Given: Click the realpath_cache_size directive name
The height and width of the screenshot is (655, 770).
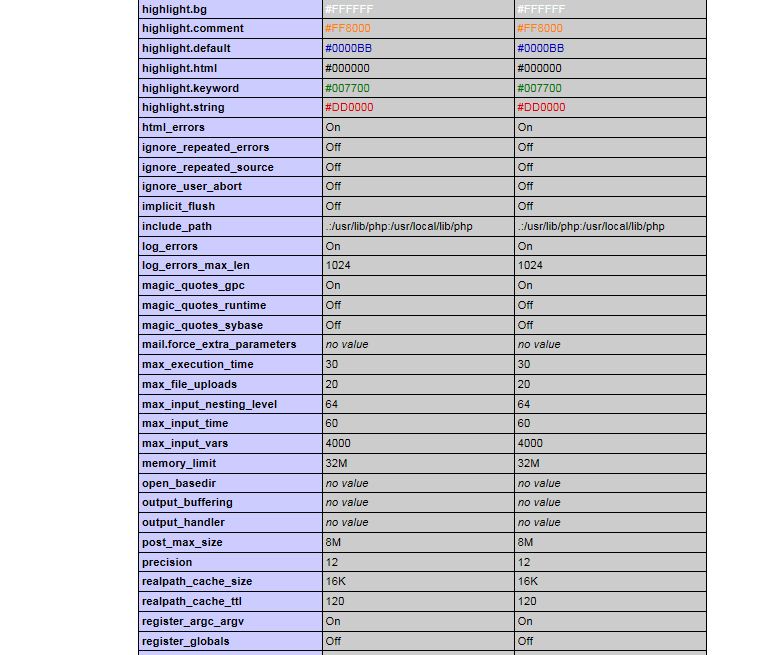Looking at the screenshot, I should tap(197, 581).
